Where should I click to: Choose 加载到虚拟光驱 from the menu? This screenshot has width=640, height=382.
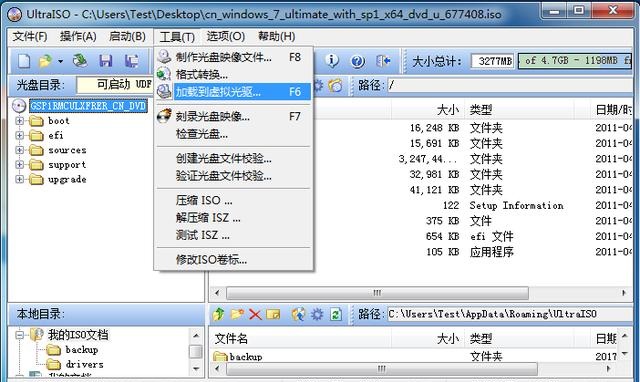(233, 92)
